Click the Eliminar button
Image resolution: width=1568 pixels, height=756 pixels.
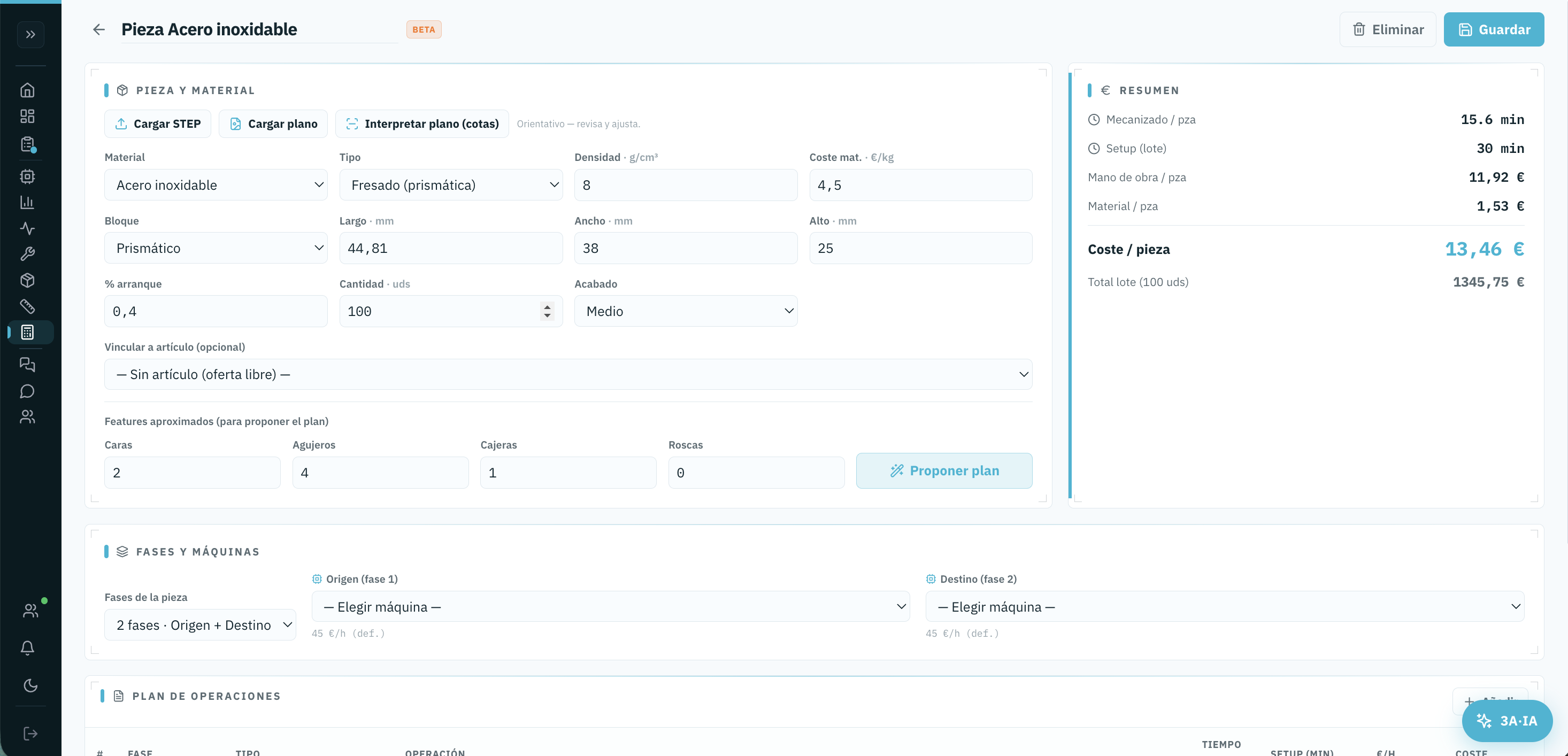[1388, 29]
